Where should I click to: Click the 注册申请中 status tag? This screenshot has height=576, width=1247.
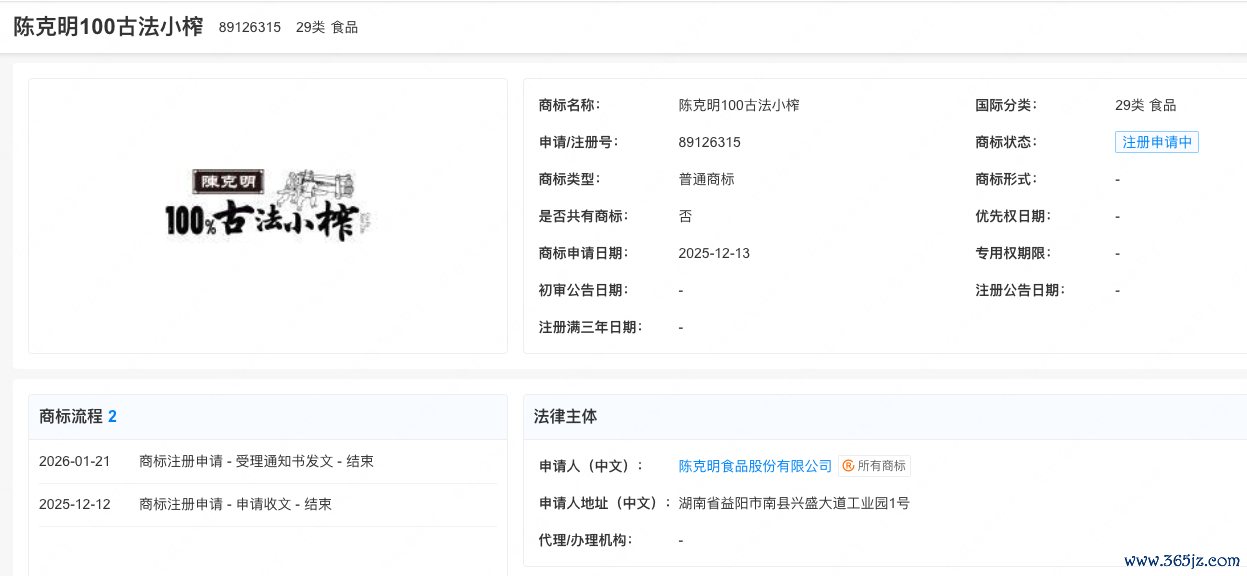coord(1156,142)
